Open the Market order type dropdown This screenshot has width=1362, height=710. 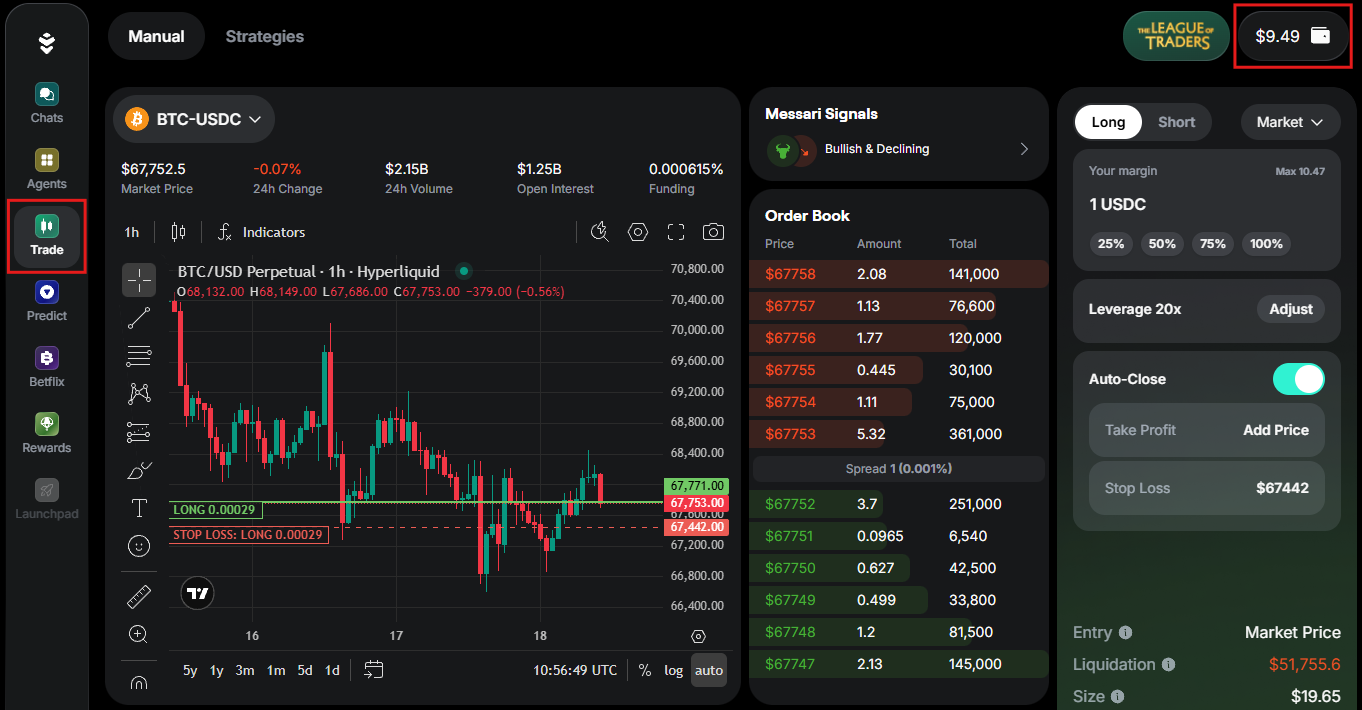coord(1290,121)
